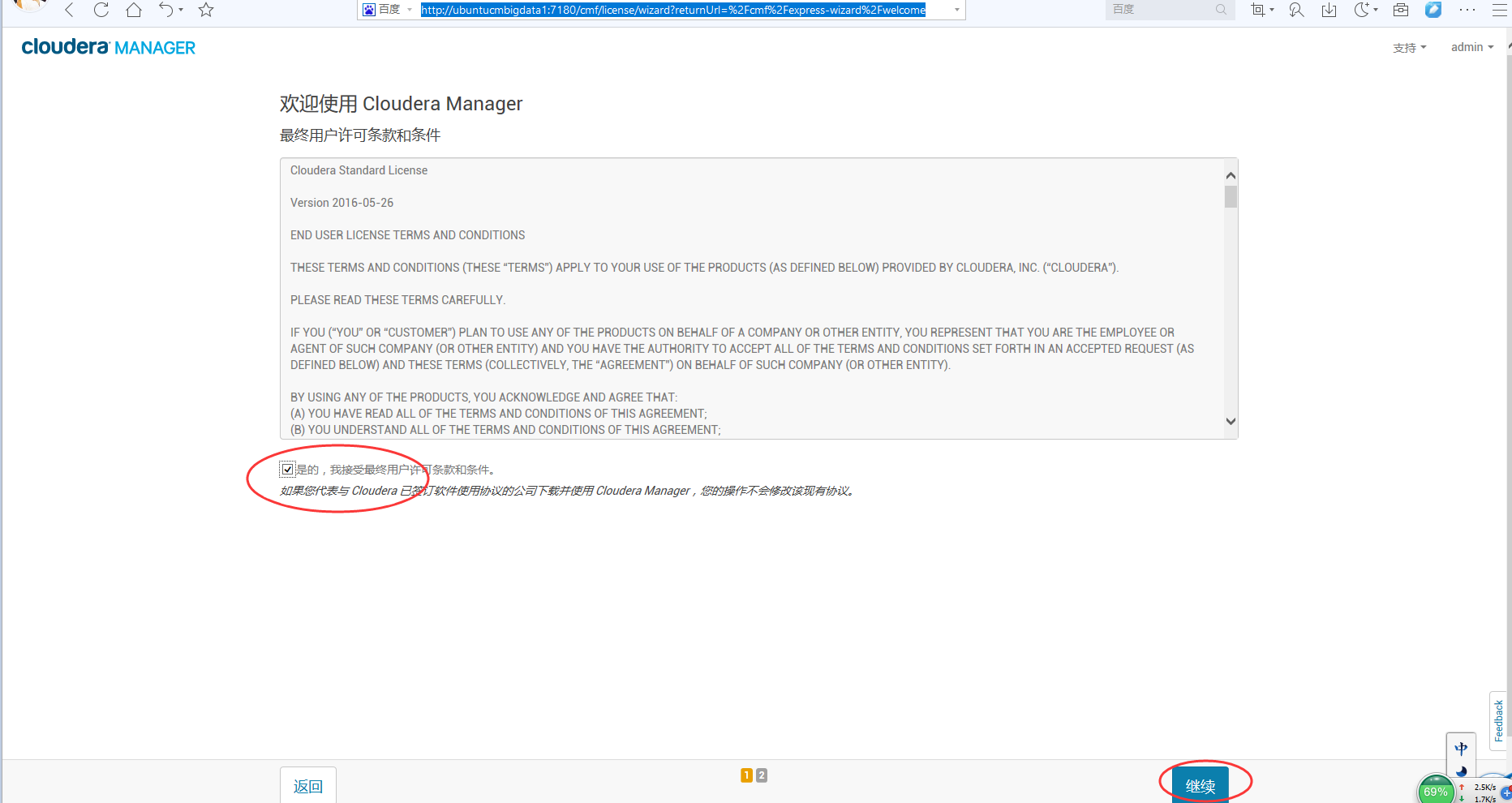Click the '最终用户许可条款和条件' subheading
Image resolution: width=1512 pixels, height=803 pixels.
click(360, 135)
